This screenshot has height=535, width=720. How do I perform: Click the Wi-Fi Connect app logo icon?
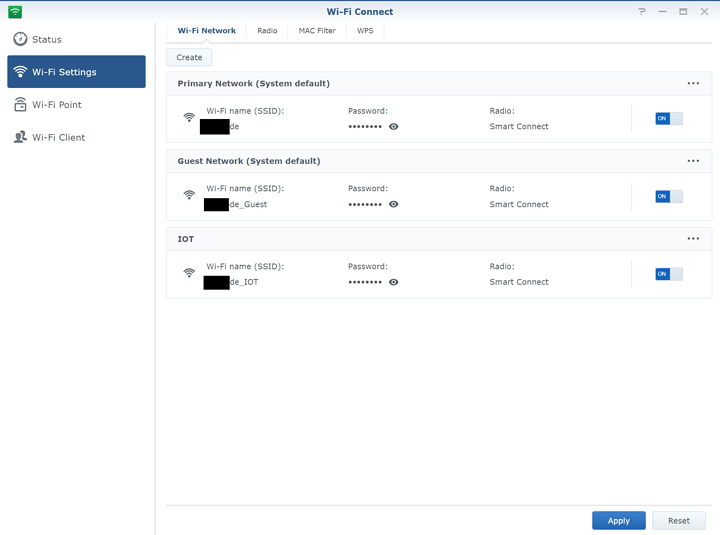pyautogui.click(x=15, y=11)
